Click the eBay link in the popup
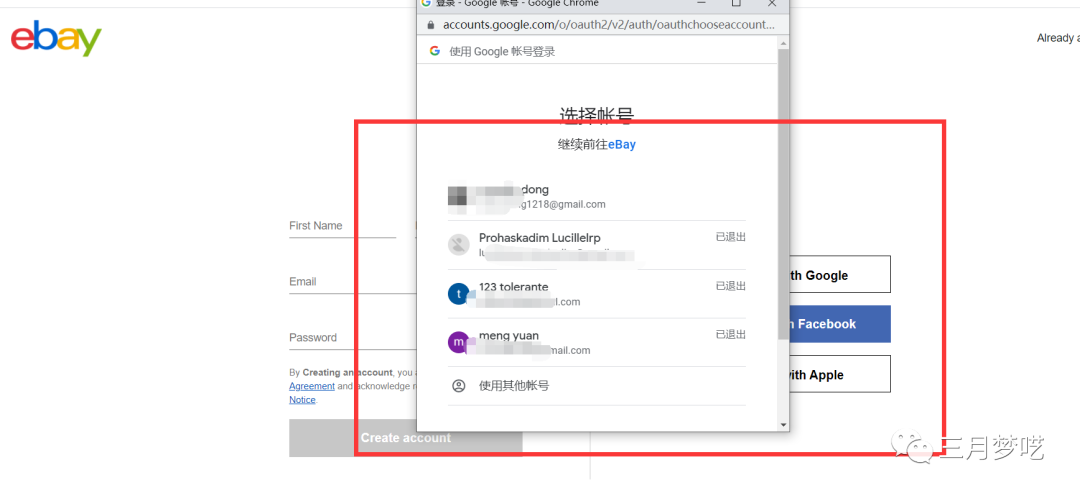 point(622,145)
